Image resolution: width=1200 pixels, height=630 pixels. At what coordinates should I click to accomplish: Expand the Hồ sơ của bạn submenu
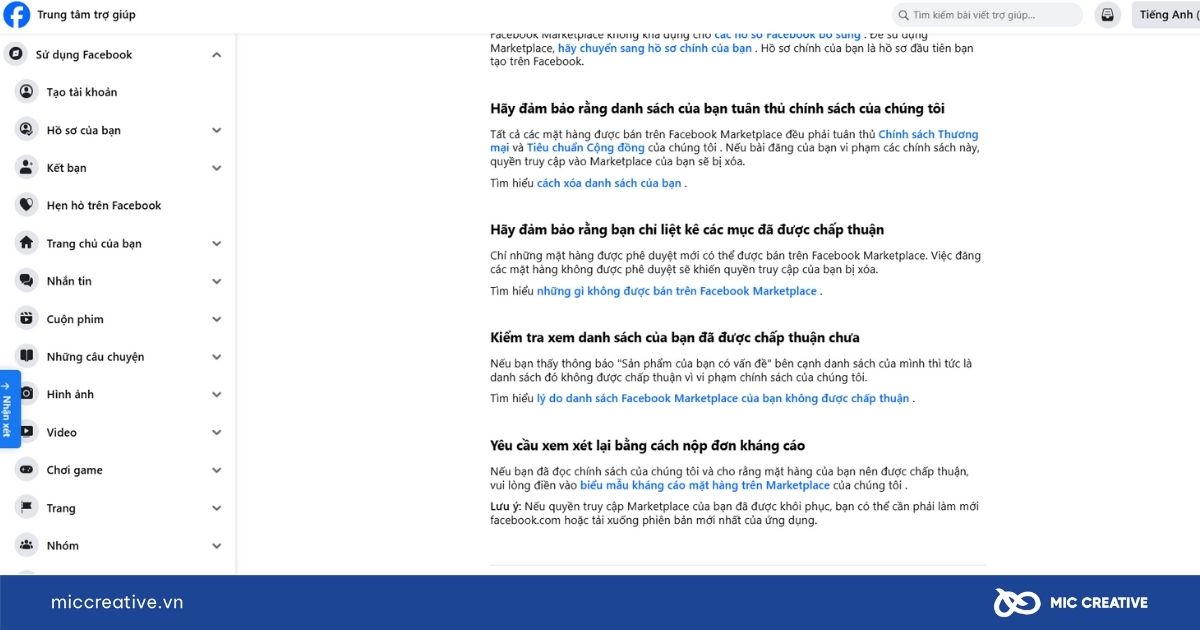click(x=217, y=130)
